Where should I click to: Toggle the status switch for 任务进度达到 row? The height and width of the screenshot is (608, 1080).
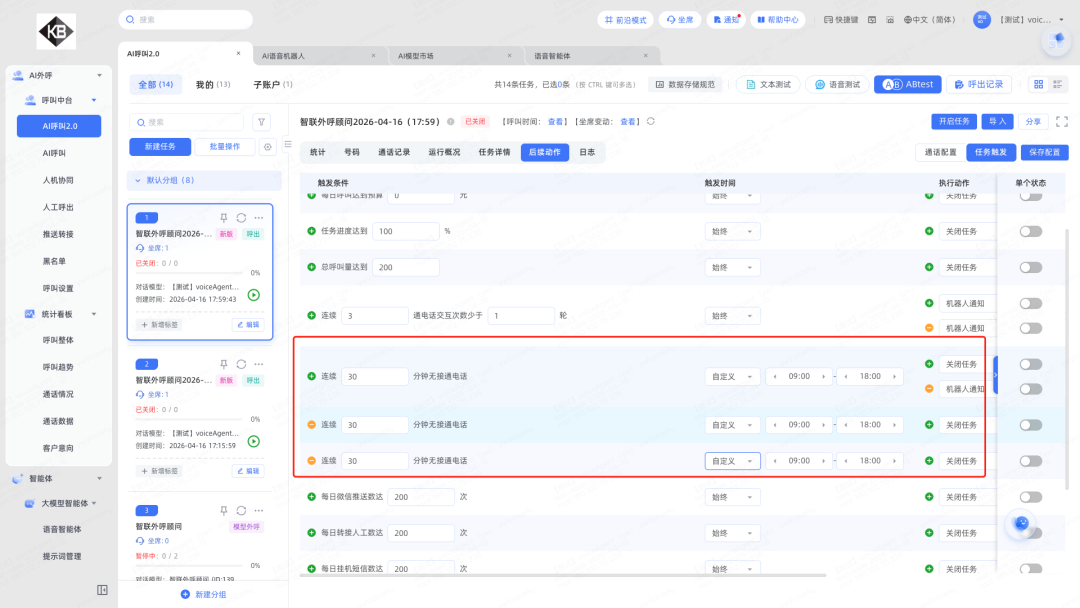tap(1030, 231)
